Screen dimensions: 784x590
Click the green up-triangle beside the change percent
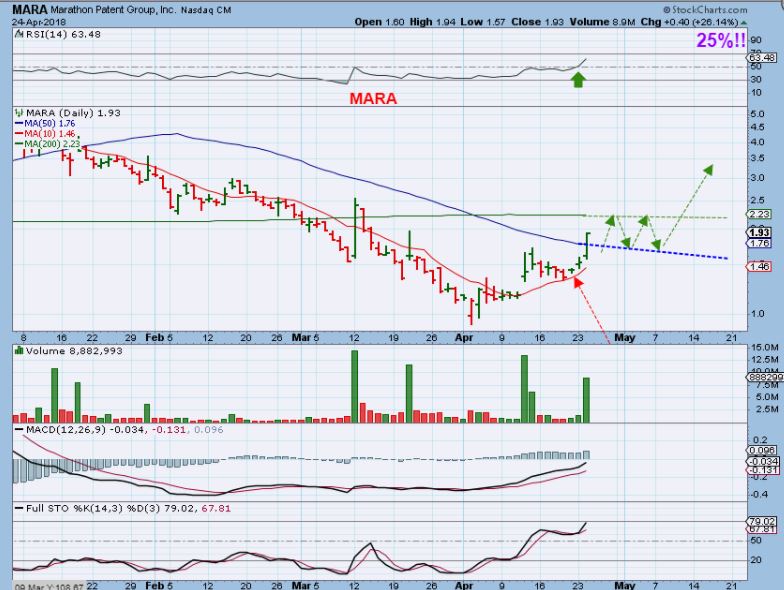coord(744,22)
